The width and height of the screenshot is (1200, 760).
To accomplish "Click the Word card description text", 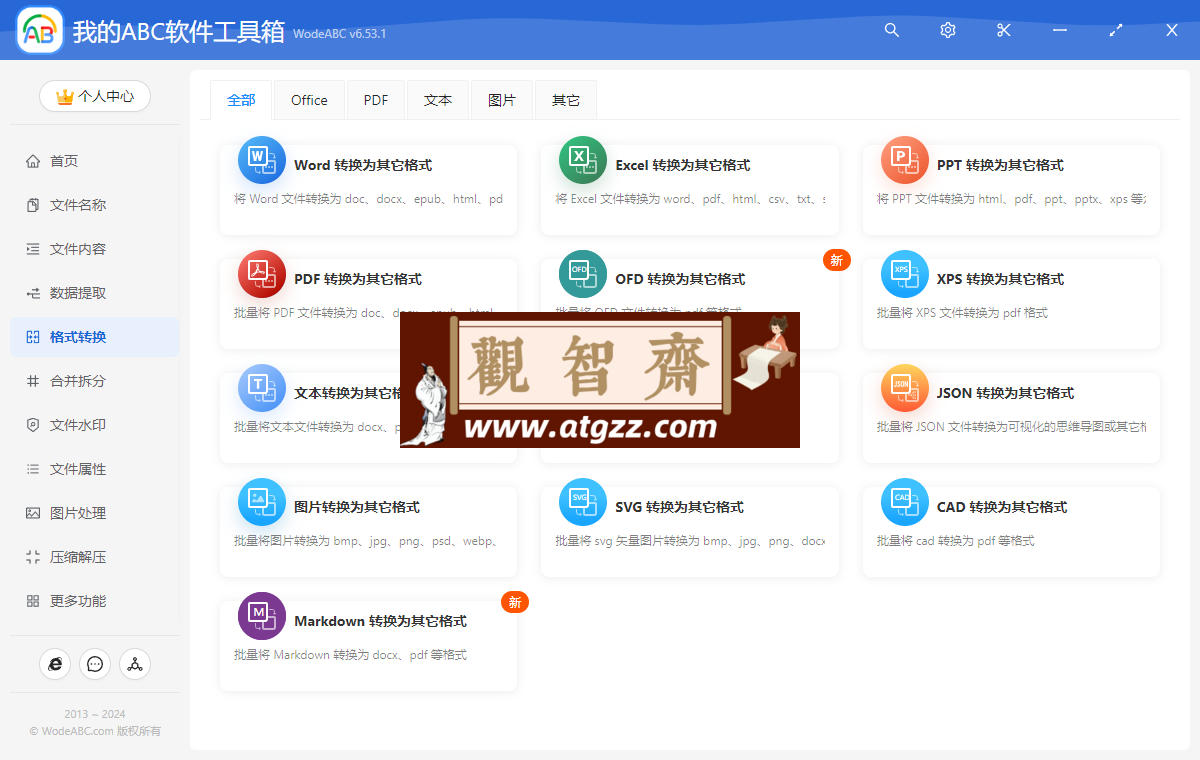I will tap(368, 199).
